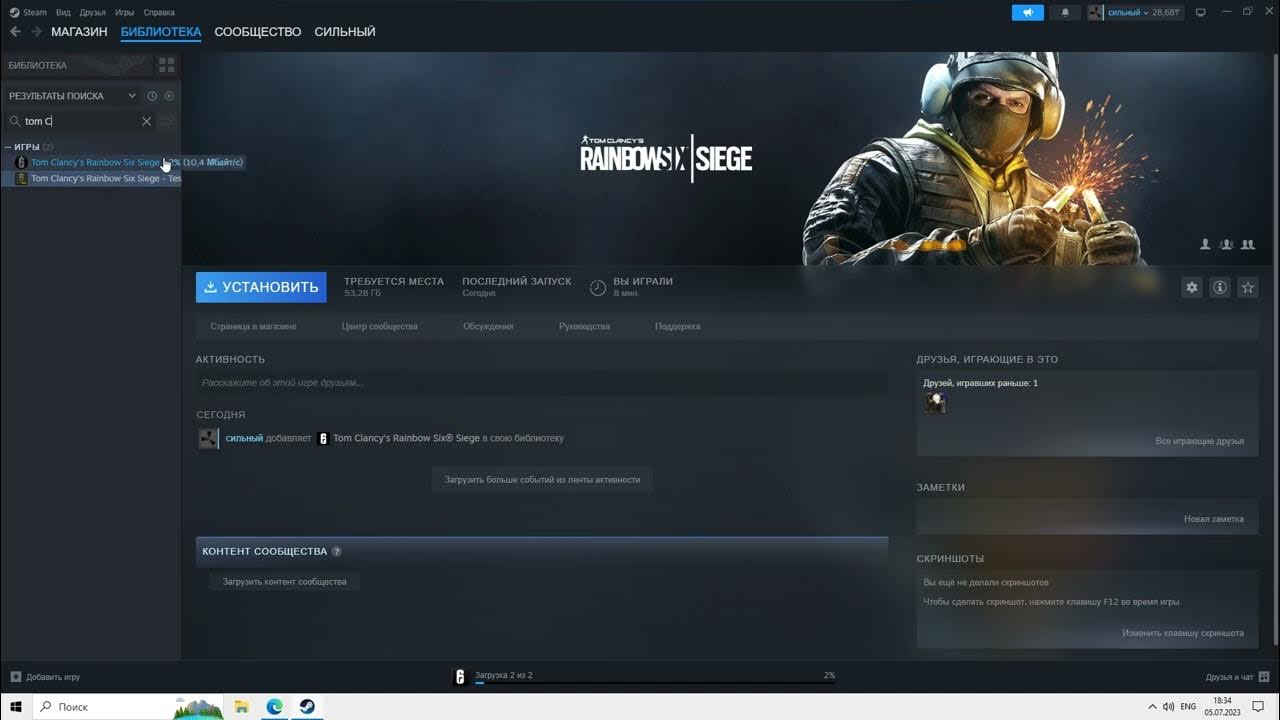Image resolution: width=1280 pixels, height=720 pixels.
Task: Open the Игры menu
Action: click(x=125, y=13)
